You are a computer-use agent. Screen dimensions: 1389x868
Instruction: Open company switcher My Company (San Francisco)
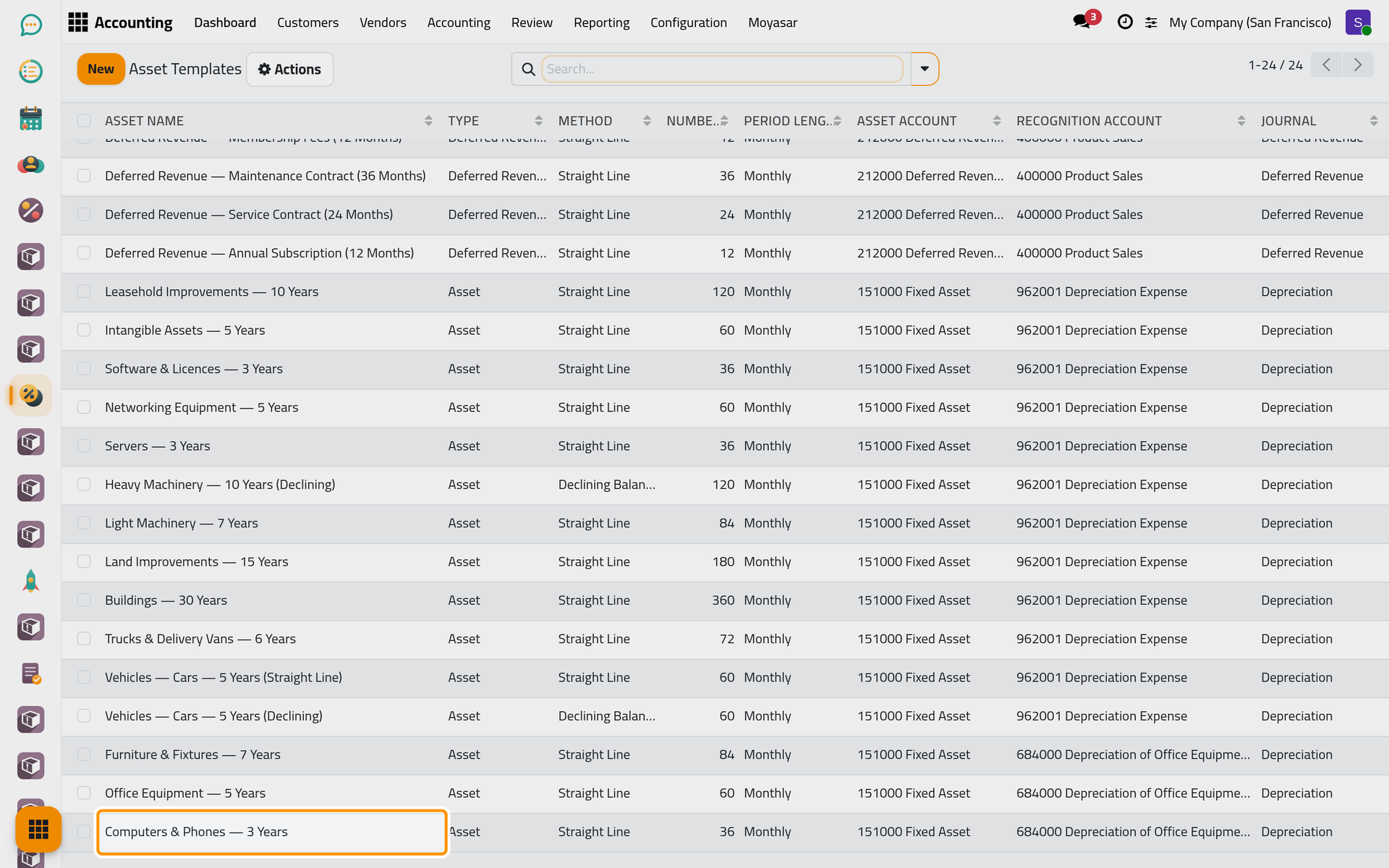[1249, 22]
